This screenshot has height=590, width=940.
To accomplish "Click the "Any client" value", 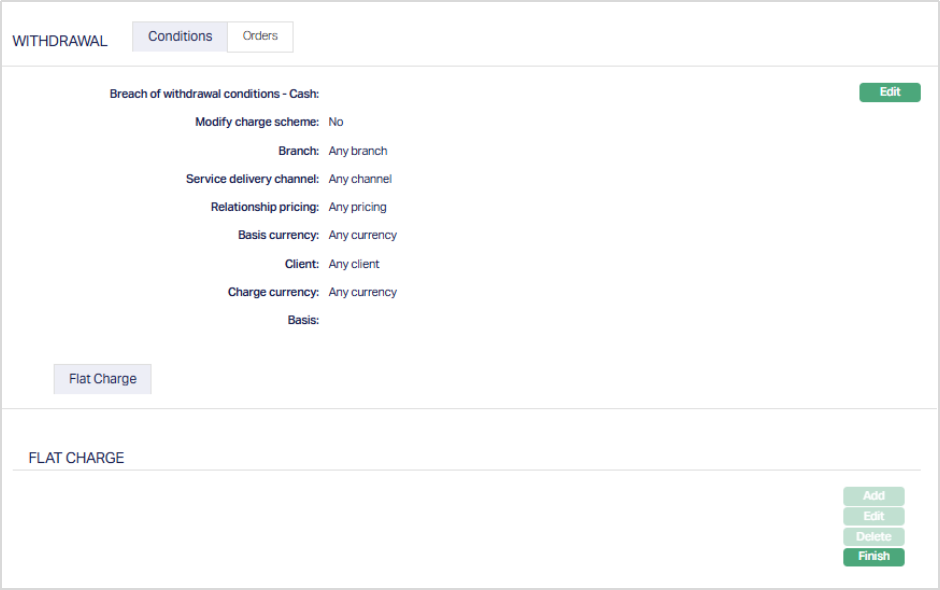I will (354, 264).
